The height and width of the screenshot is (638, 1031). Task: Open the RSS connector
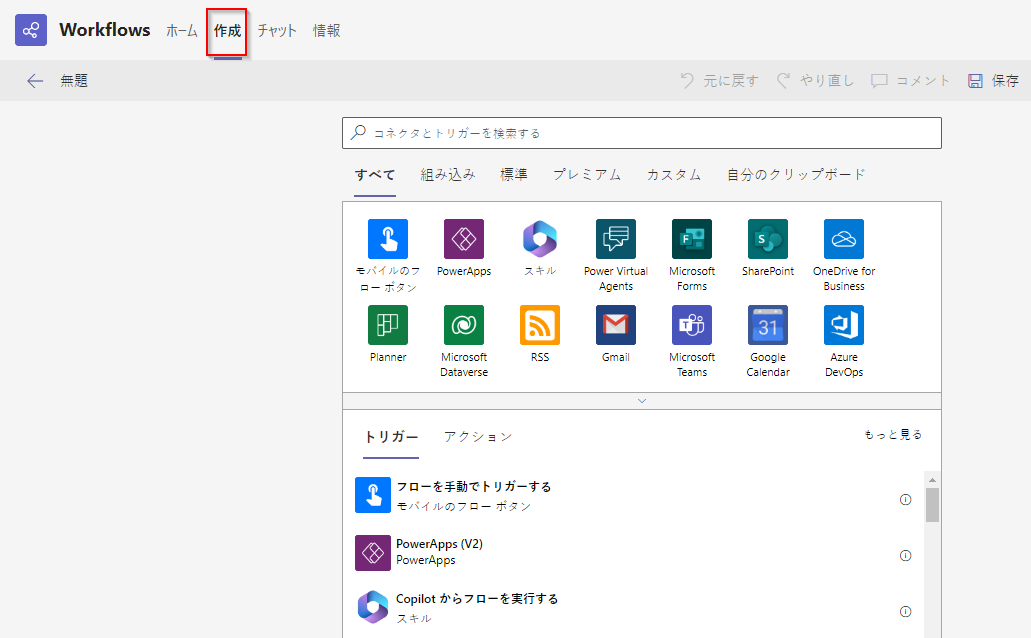pyautogui.click(x=539, y=325)
